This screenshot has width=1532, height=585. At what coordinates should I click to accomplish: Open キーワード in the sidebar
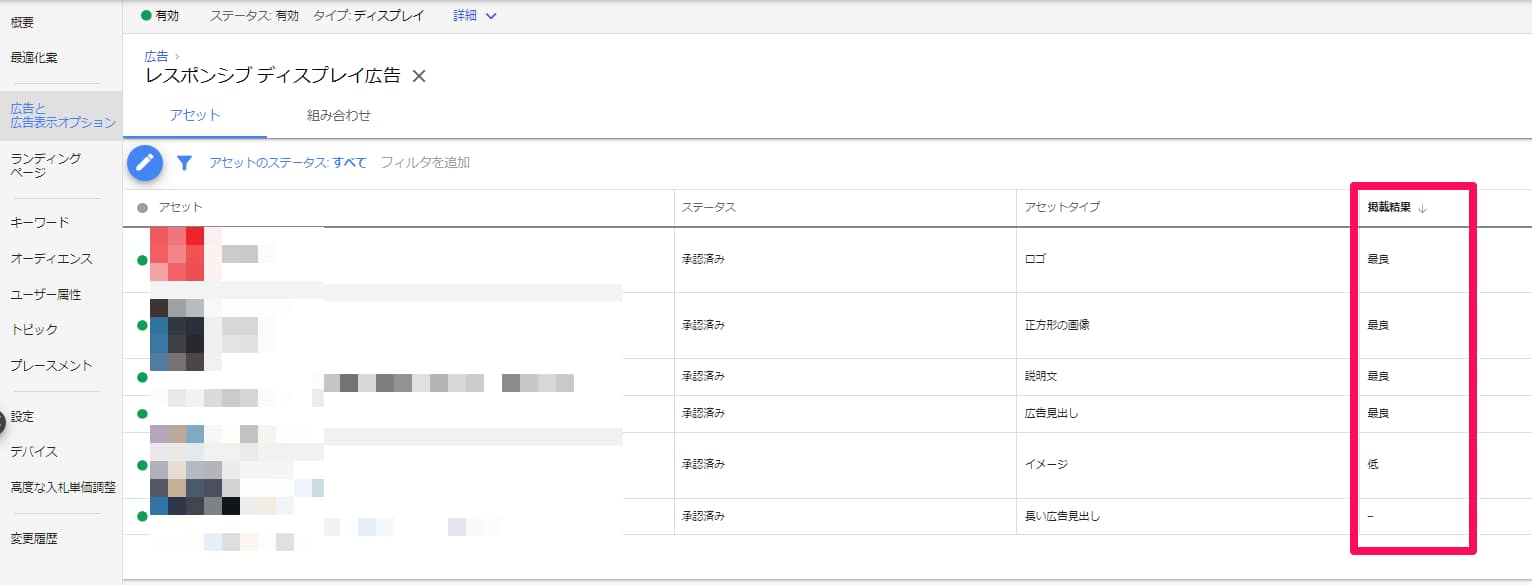point(39,222)
